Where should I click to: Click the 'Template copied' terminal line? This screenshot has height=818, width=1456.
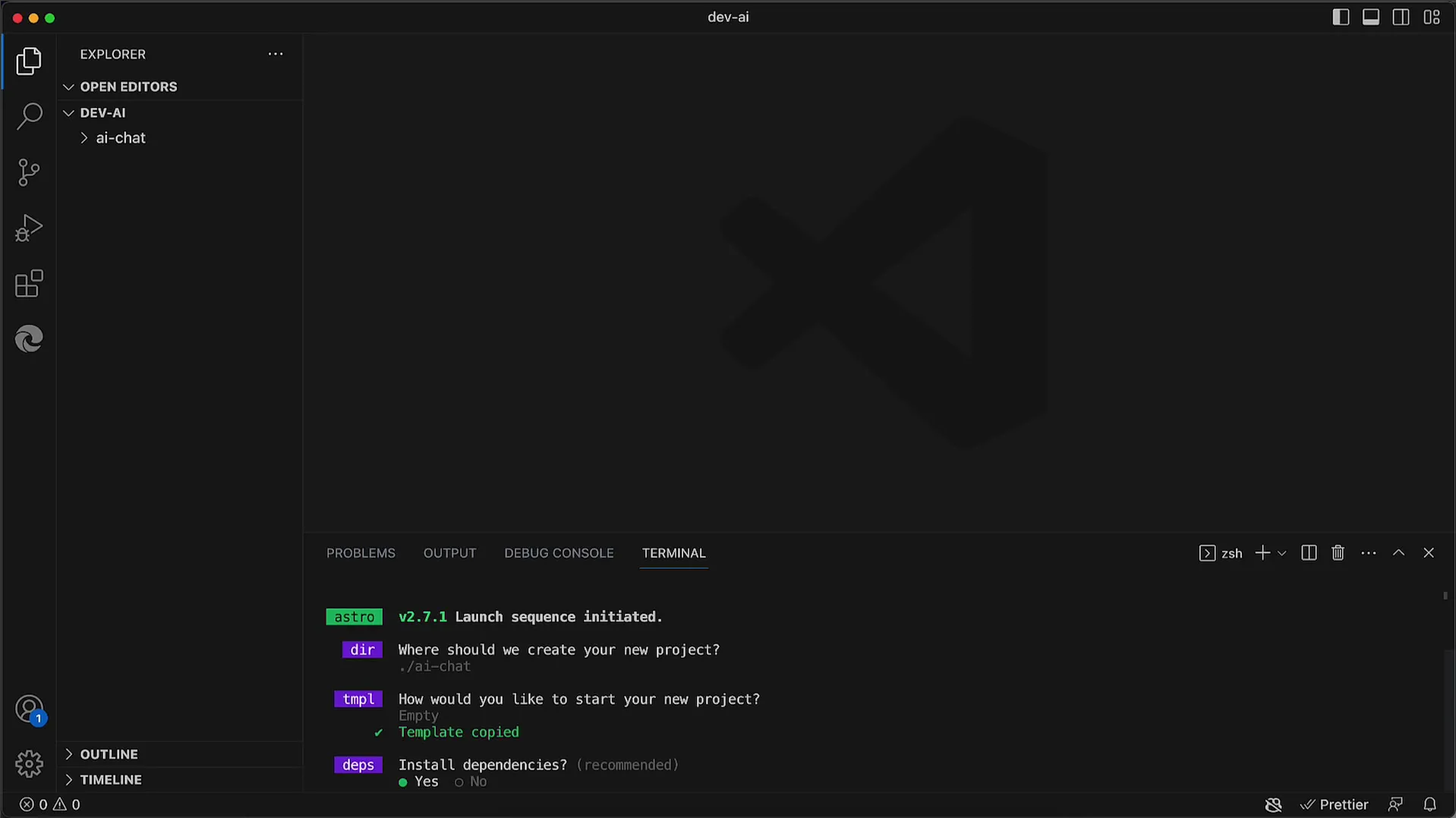(x=459, y=732)
